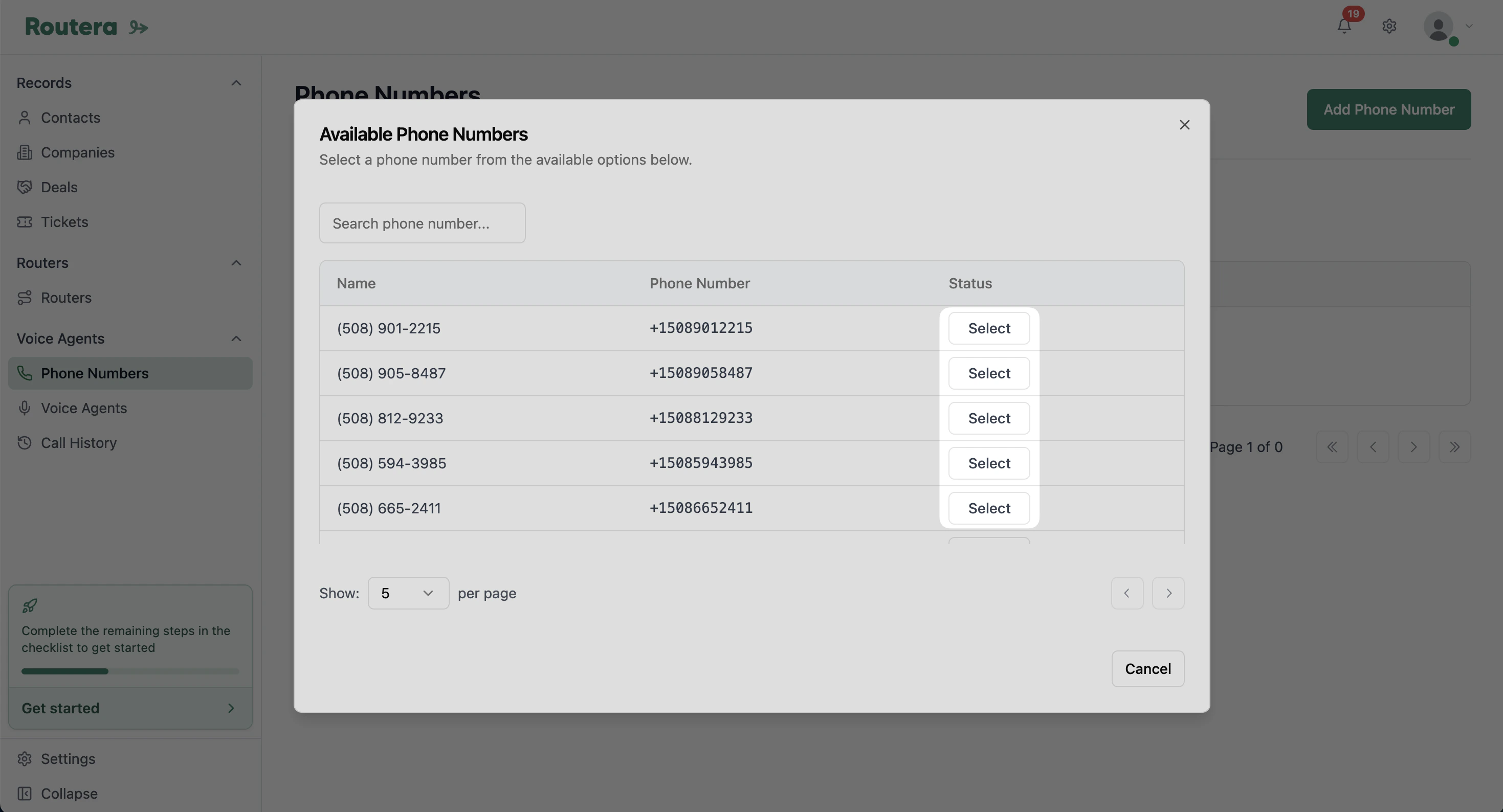Go to previous page in background table

coord(1373,447)
